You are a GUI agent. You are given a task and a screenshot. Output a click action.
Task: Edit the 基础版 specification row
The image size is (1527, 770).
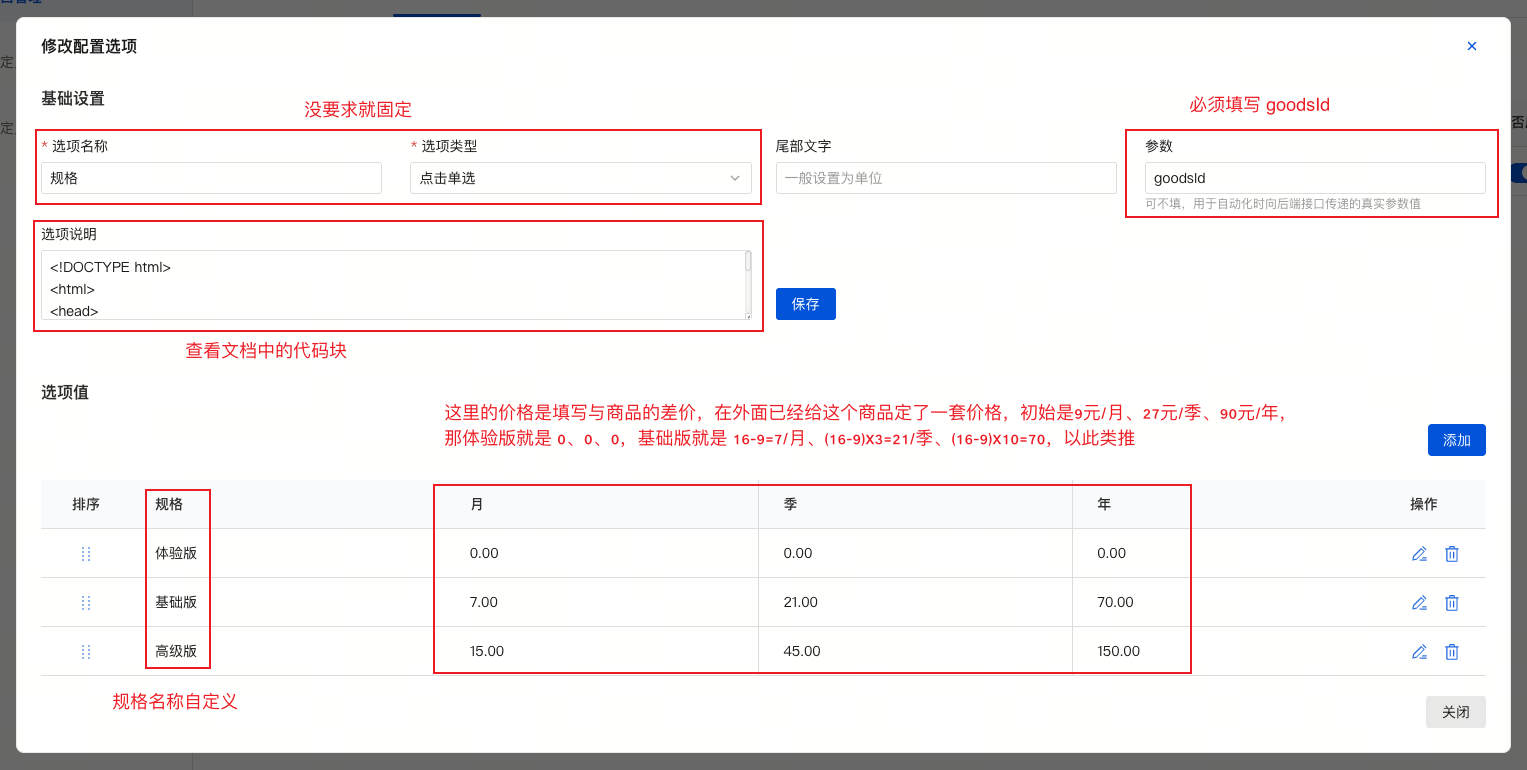click(x=1419, y=603)
